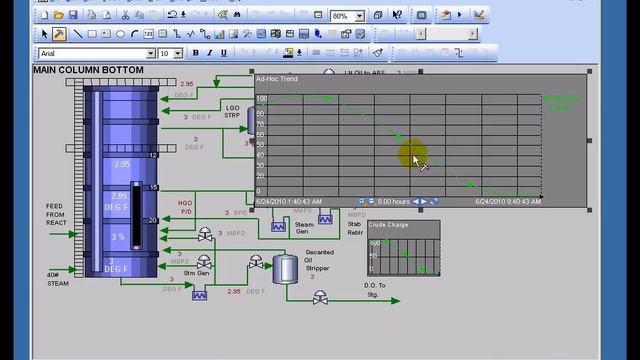Toggle Underline formatting
This screenshot has width=640, height=360.
tap(224, 53)
